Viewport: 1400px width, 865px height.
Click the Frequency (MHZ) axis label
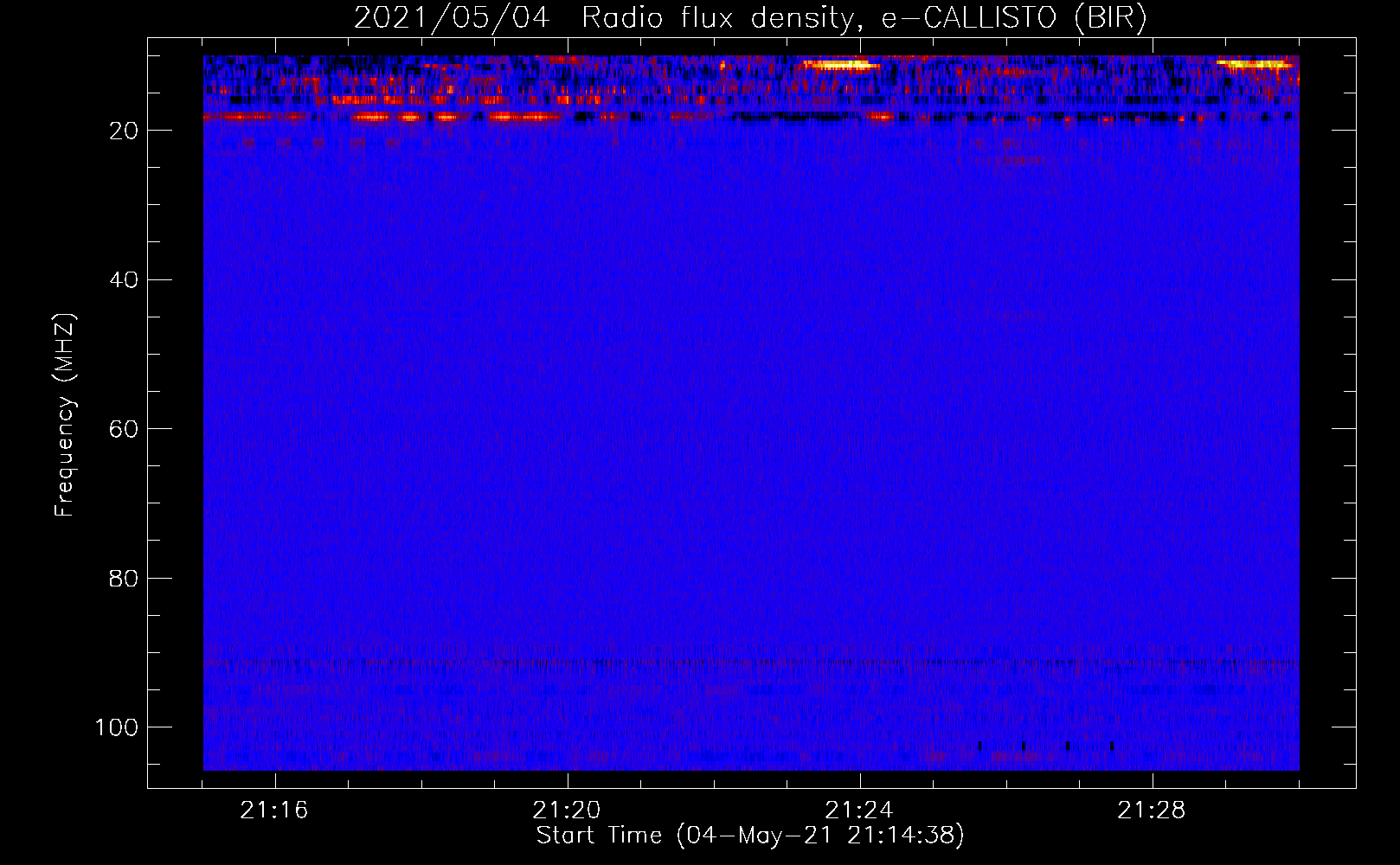click(65, 414)
